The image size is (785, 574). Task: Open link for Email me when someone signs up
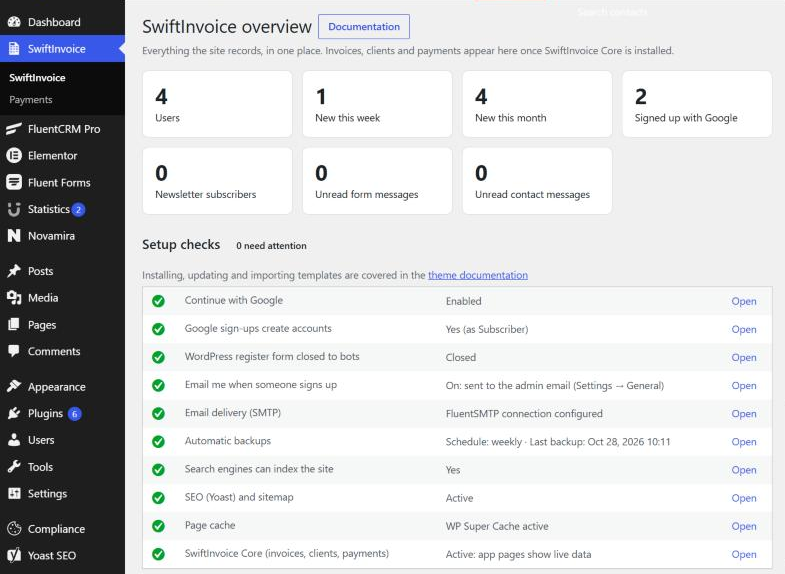(x=743, y=385)
